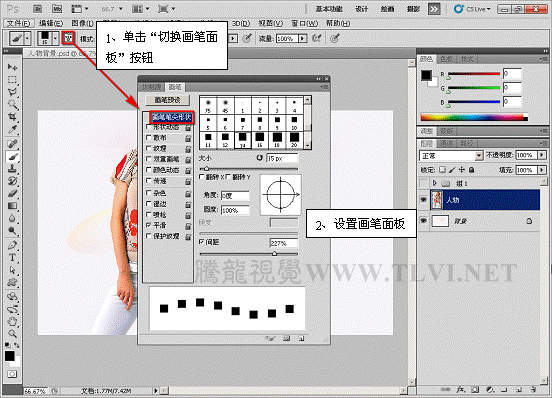
Task: Expand the 组 1 layer group
Action: coord(434,183)
